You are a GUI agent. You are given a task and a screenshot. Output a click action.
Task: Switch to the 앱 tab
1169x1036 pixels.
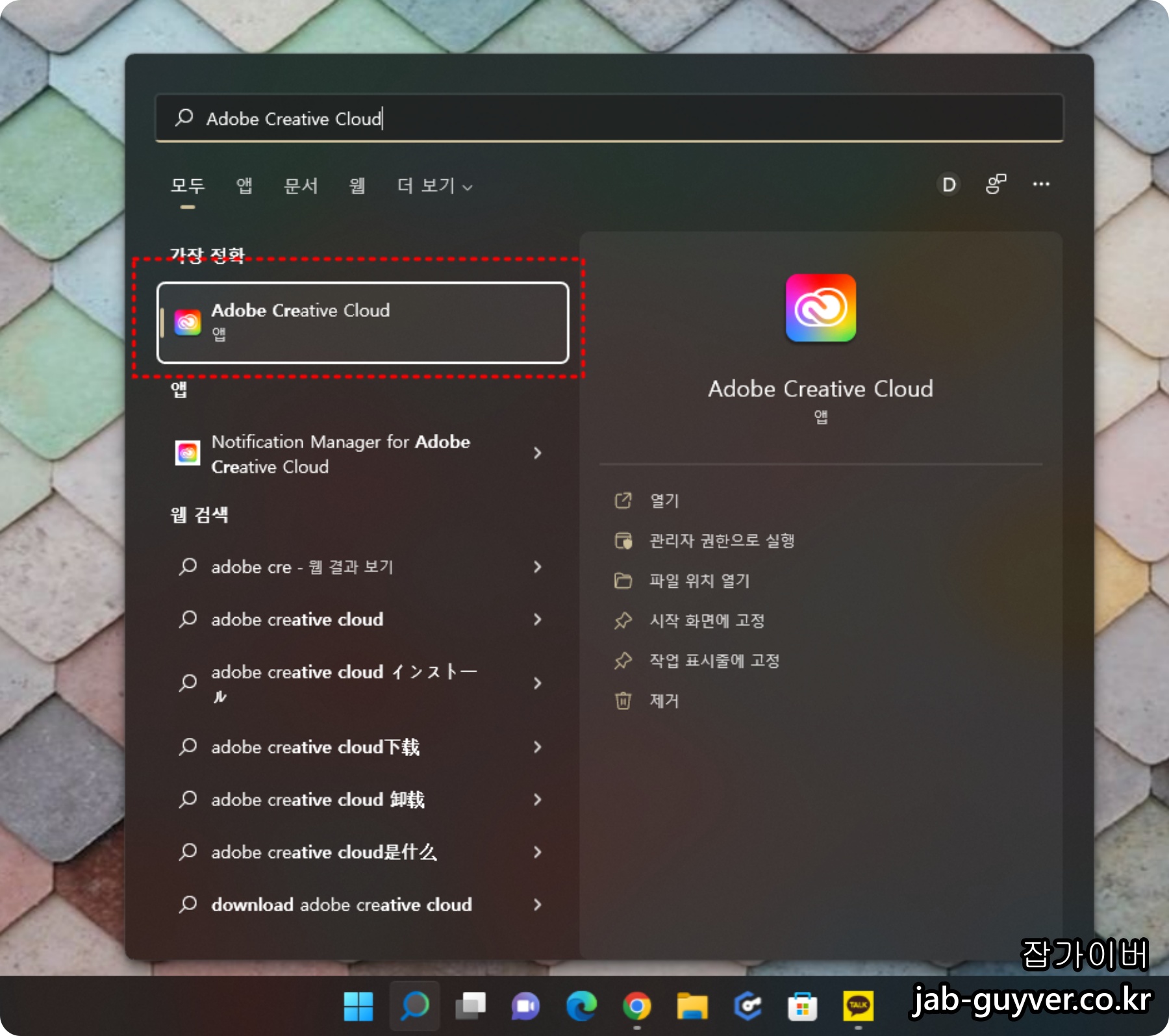[244, 186]
